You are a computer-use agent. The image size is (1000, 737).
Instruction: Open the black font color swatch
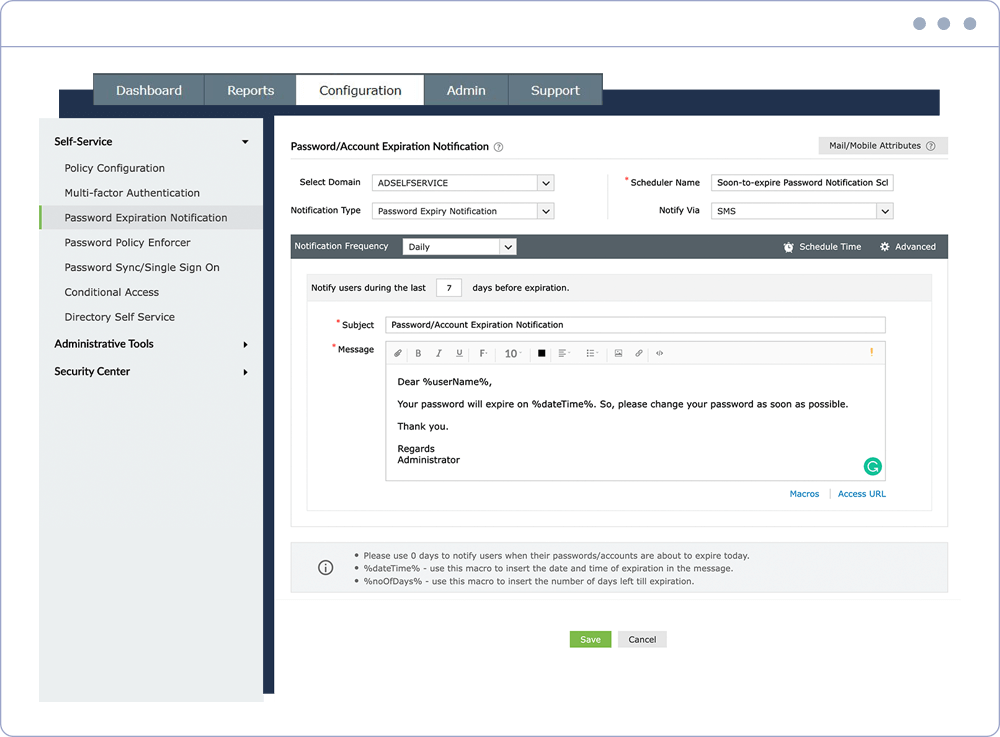pos(541,353)
